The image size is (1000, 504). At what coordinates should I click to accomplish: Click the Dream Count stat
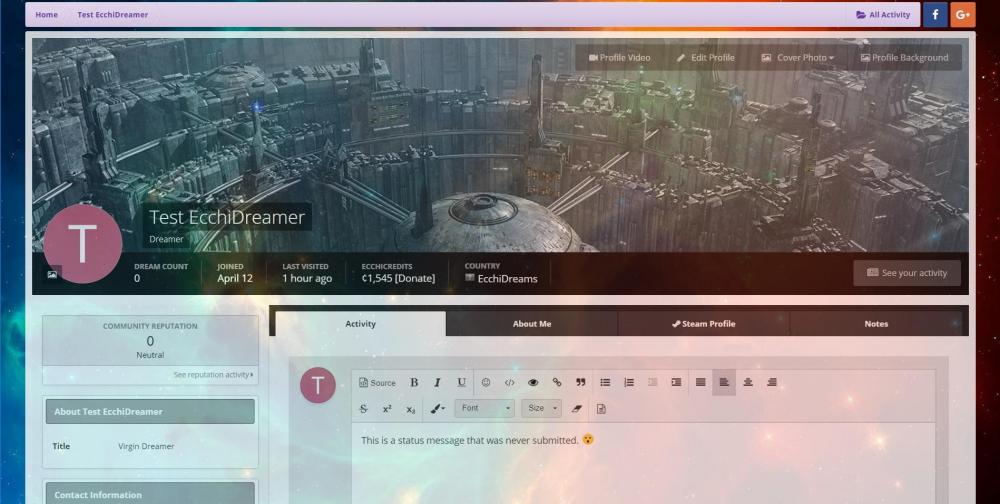point(161,272)
